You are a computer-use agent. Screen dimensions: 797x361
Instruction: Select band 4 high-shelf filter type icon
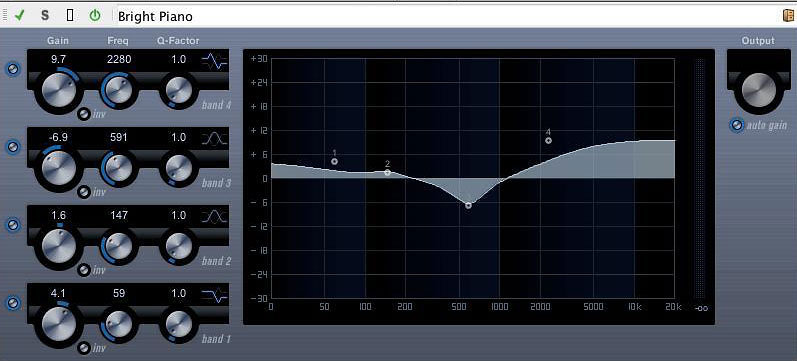[x=214, y=62]
